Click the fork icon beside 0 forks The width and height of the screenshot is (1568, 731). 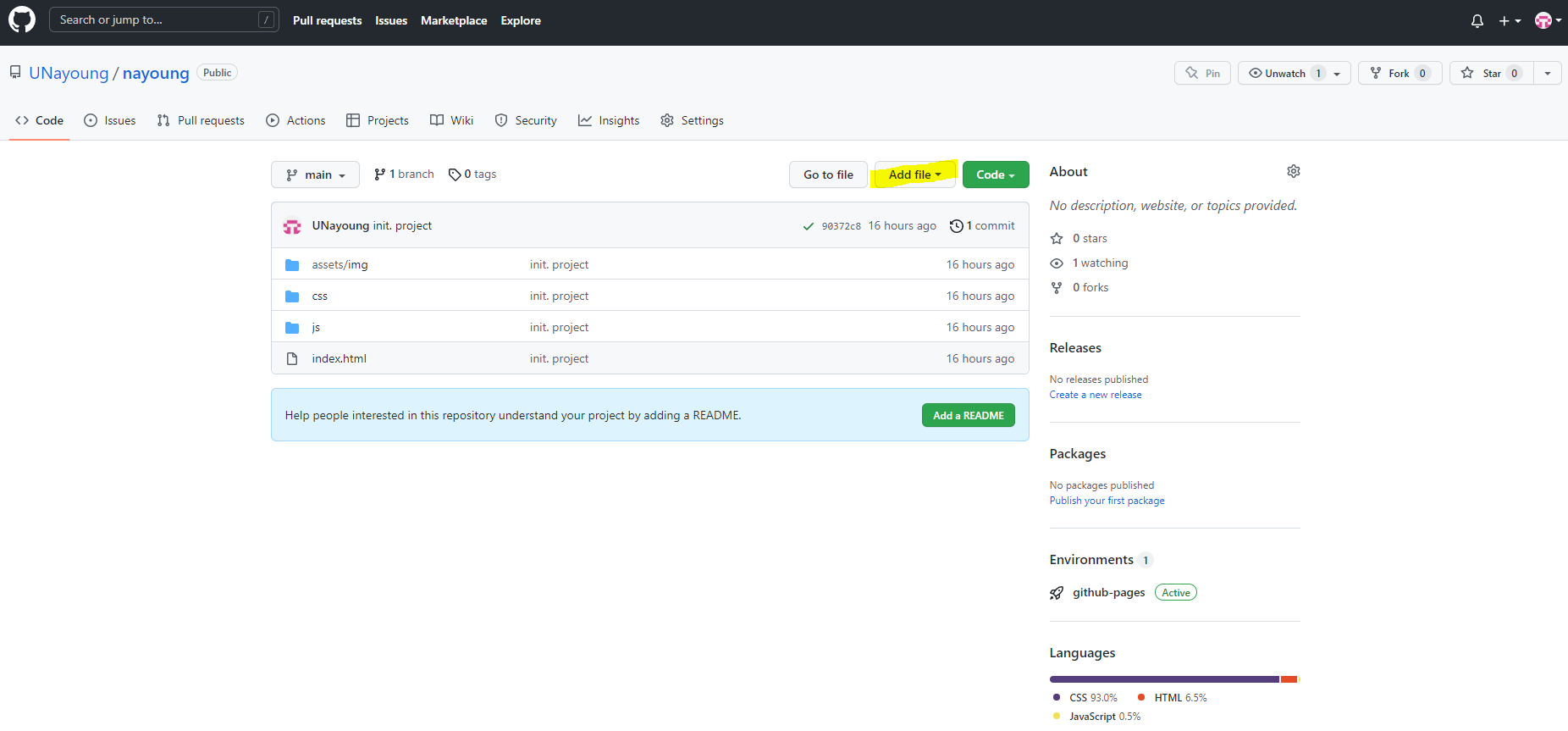click(1057, 288)
